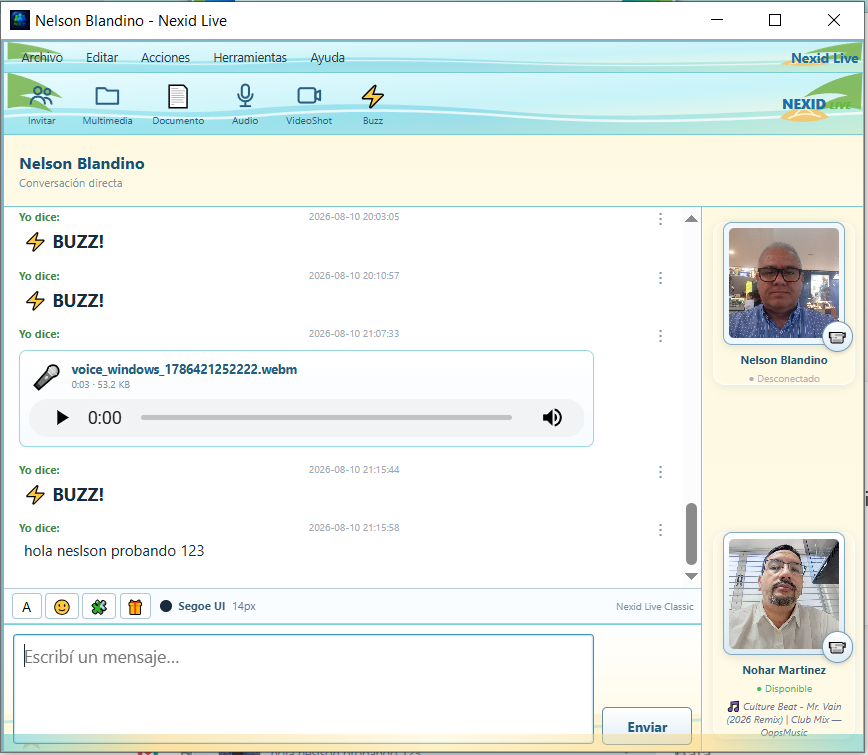Click Nelson's Desconectado status
This screenshot has width=868, height=755.
(x=784, y=379)
